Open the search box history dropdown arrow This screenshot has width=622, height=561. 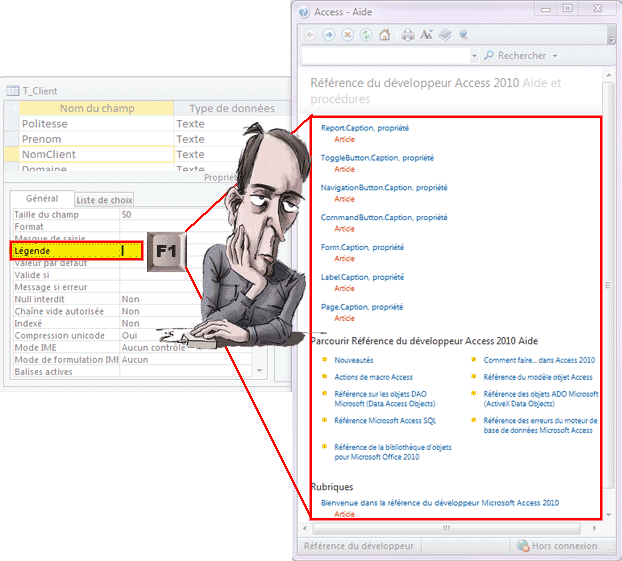(474, 56)
